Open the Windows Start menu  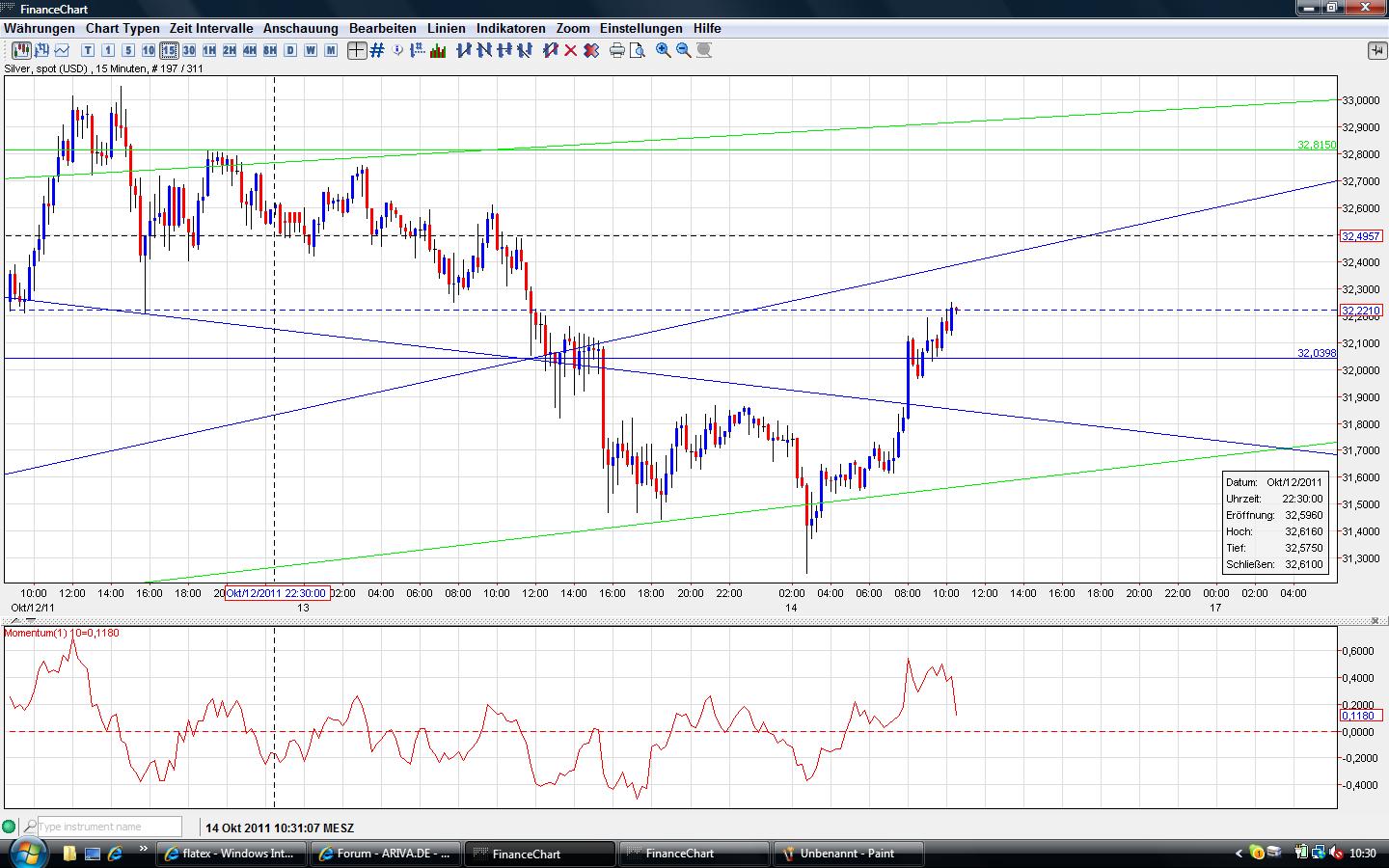tap(27, 854)
